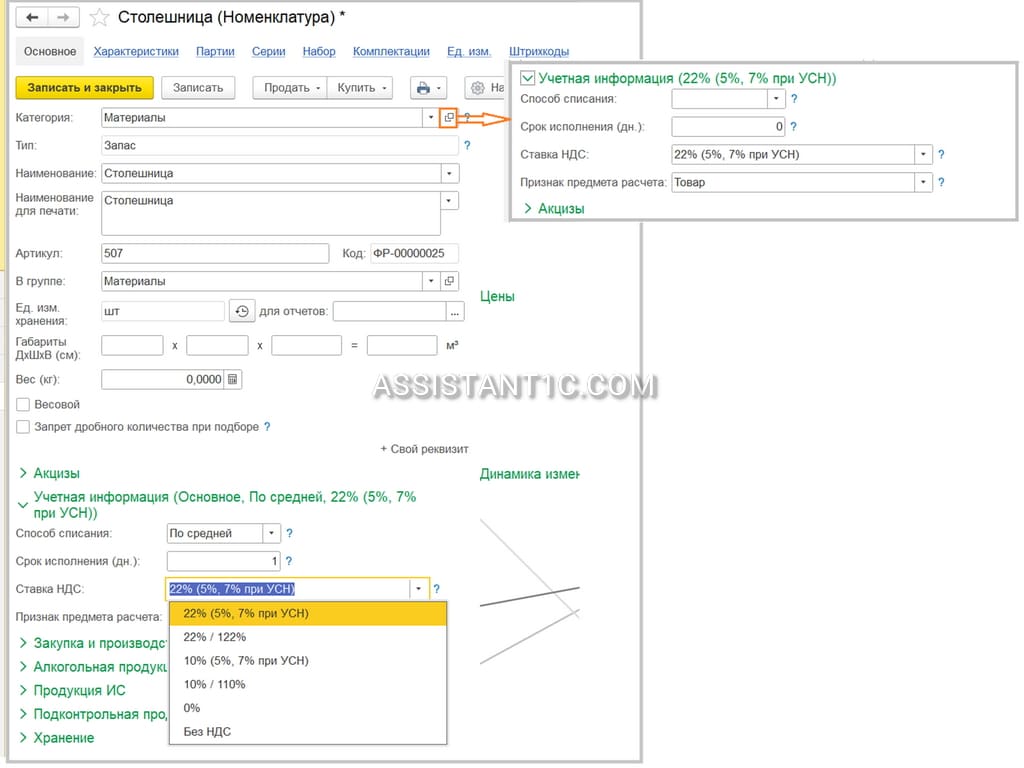This screenshot has height=768, width=1024.
Task: Open Ставка НДС dropdown in popup panel
Action: [x=923, y=155]
